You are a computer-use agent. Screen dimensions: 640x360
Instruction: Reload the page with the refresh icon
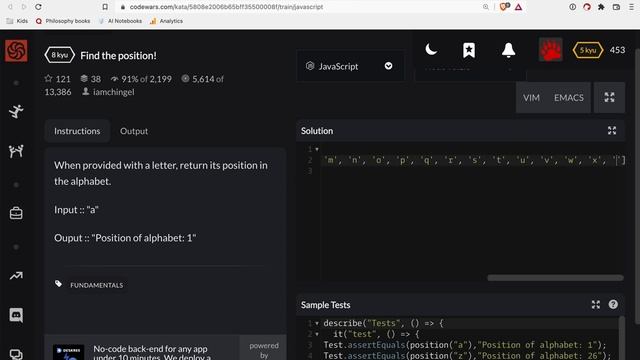pyautogui.click(x=38, y=7)
